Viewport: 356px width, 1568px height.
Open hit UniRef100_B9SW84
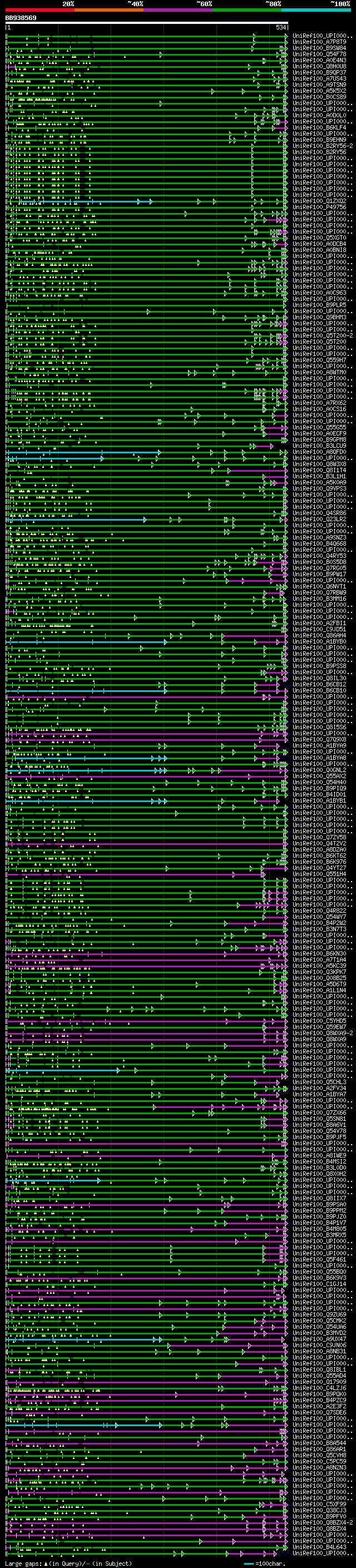tap(319, 48)
